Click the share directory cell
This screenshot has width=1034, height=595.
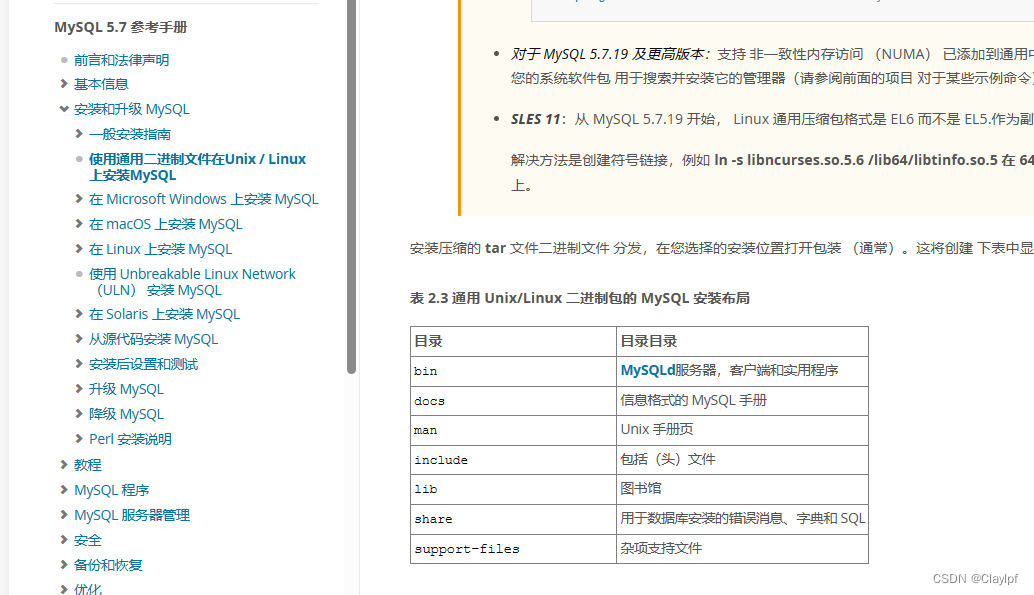click(513, 519)
